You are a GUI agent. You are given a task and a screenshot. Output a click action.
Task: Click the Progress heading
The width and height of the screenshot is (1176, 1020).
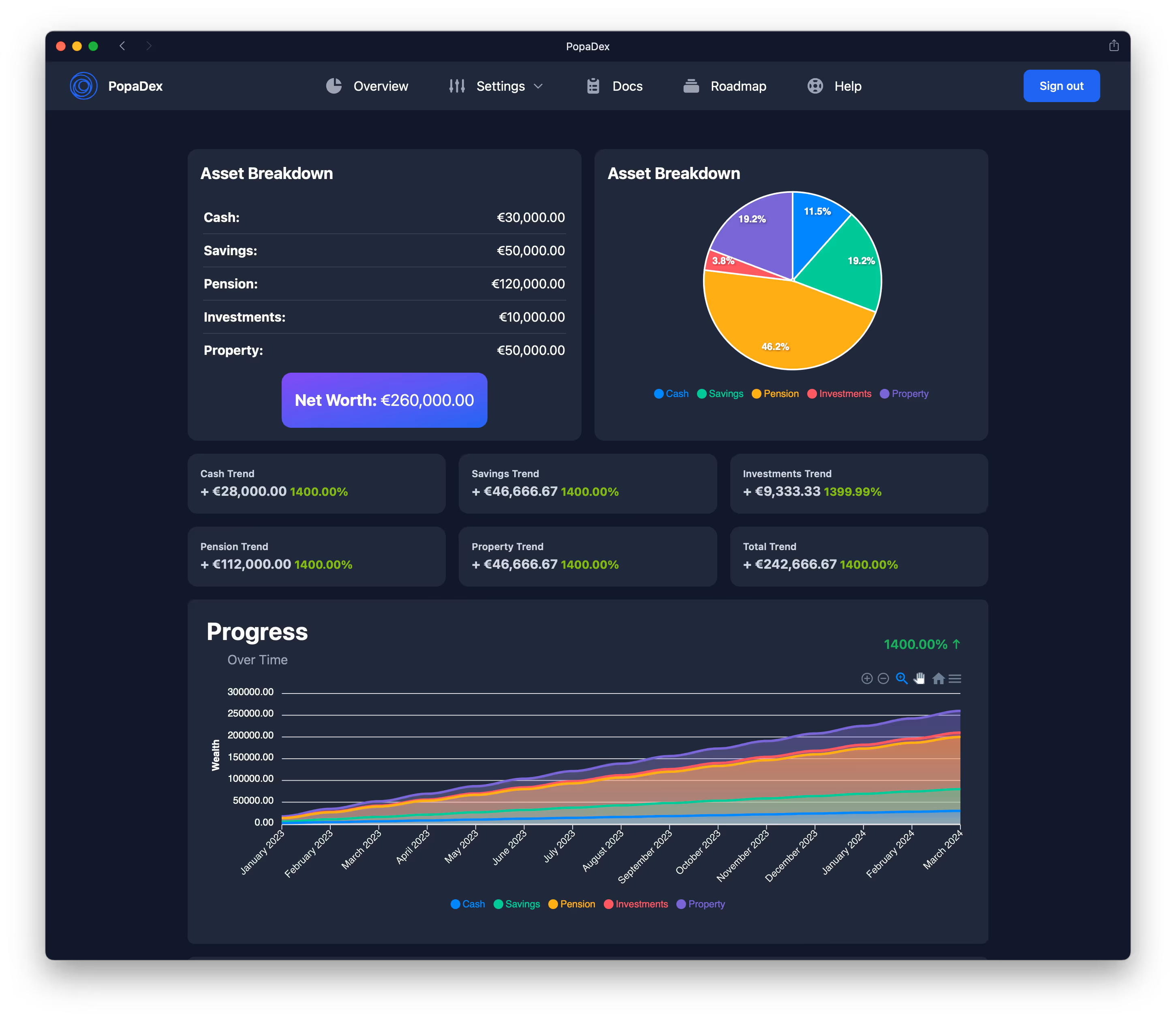pyautogui.click(x=257, y=632)
